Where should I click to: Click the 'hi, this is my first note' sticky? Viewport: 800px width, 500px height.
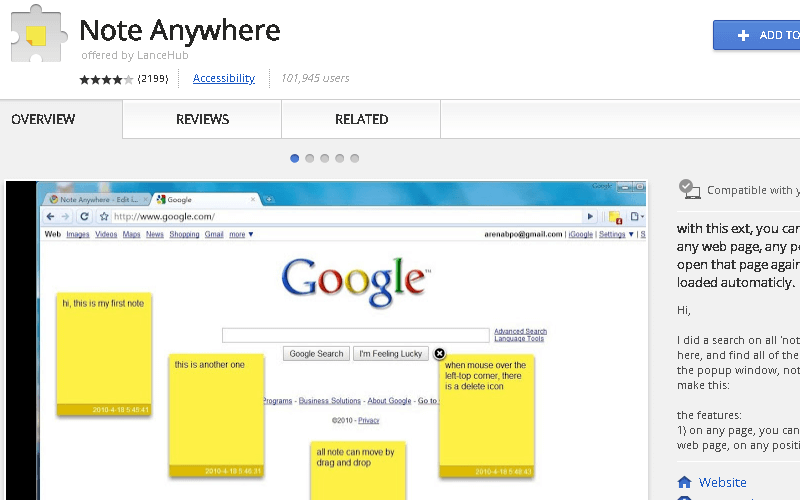pyautogui.click(x=104, y=353)
